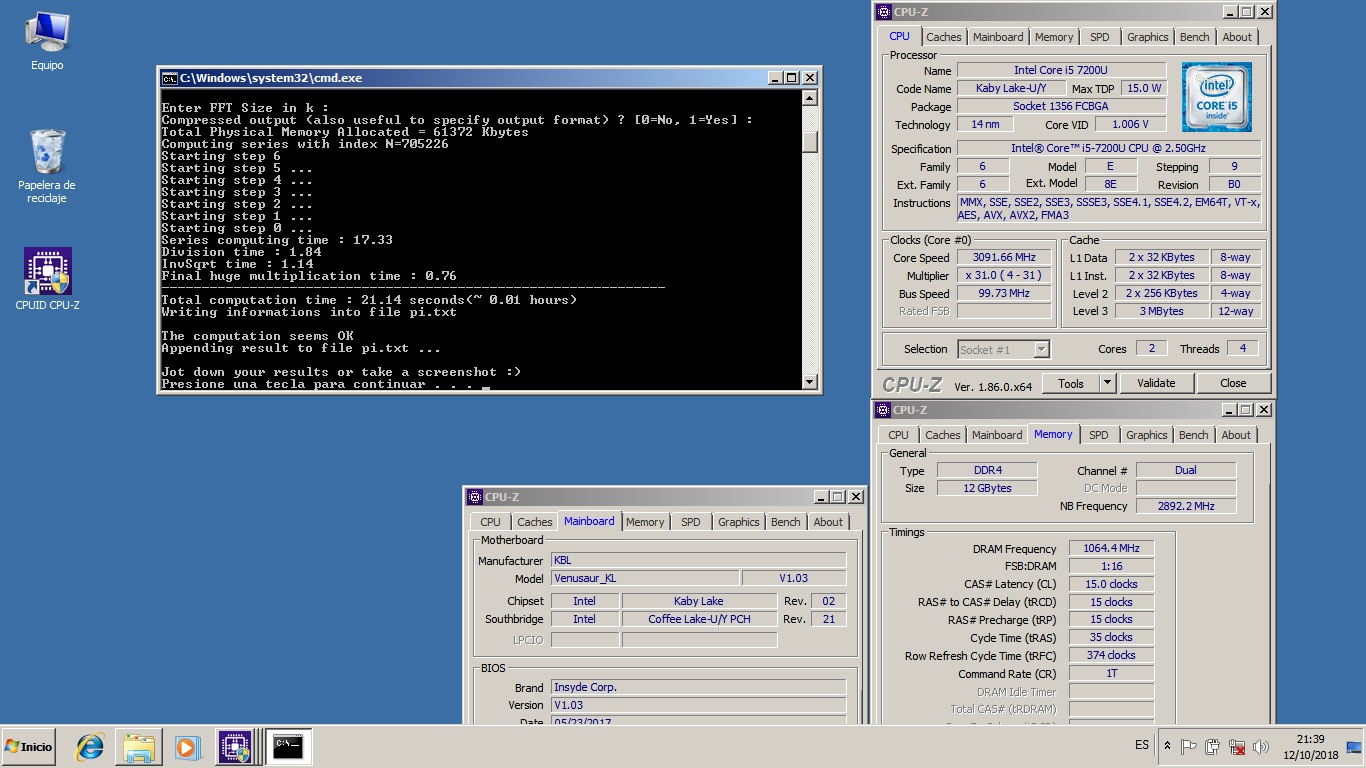Click the Close button in CPU-Z
This screenshot has height=768, width=1366.
(1233, 383)
